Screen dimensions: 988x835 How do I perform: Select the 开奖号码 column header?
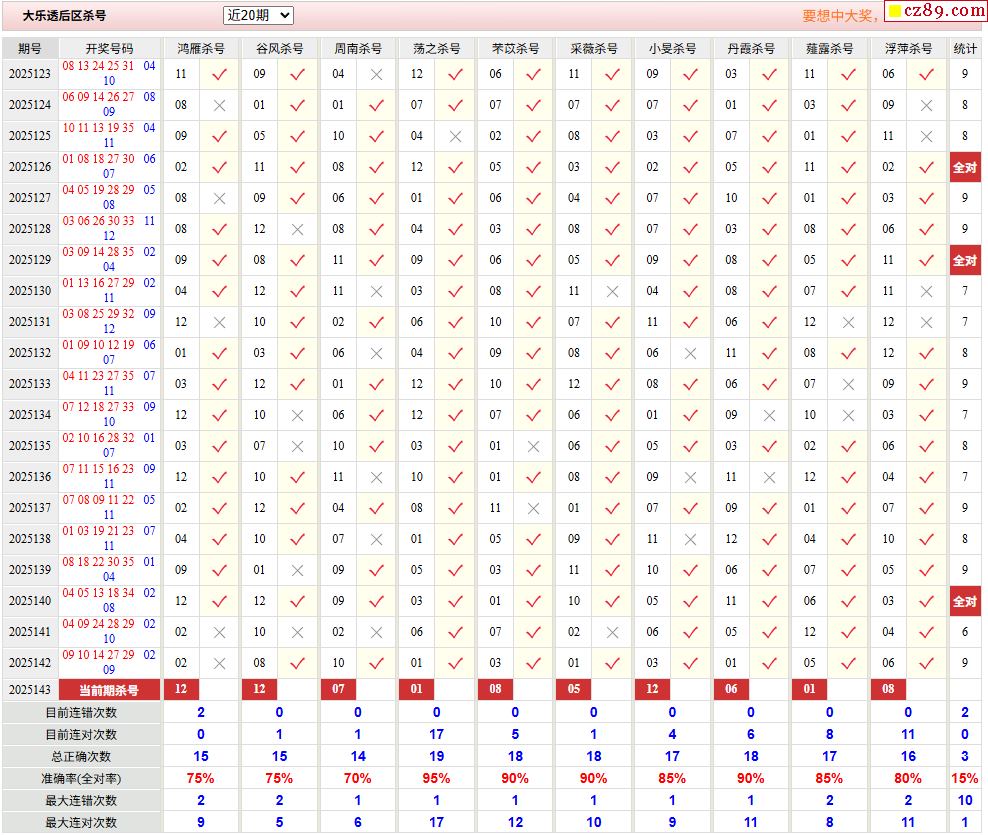109,48
